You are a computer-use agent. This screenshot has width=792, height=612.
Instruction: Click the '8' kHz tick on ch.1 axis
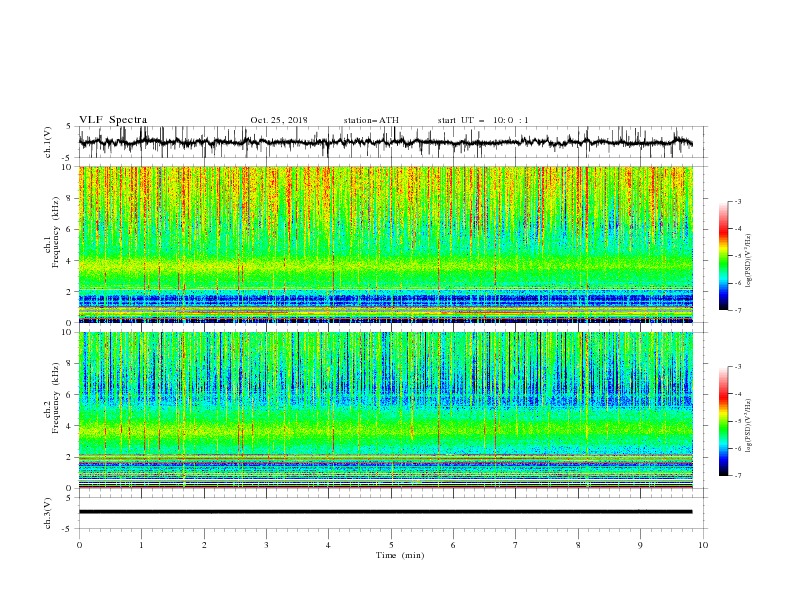[x=70, y=198]
